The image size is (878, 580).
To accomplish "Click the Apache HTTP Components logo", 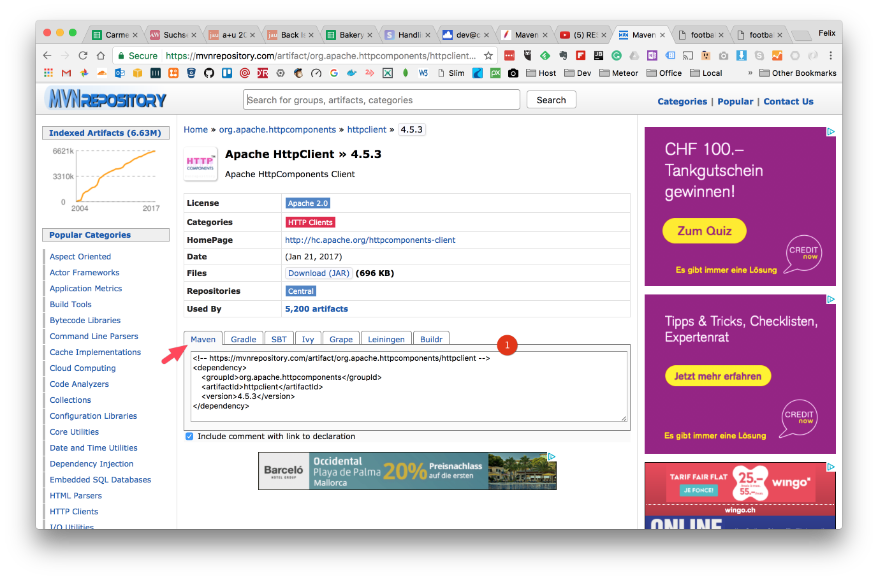I will (201, 165).
